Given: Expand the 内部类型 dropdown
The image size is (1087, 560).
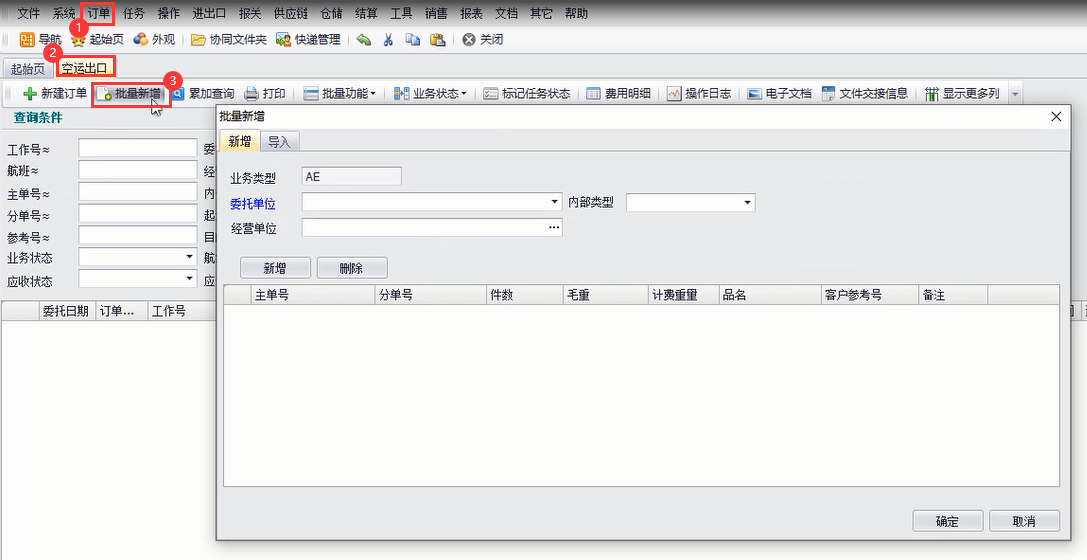Looking at the screenshot, I should point(747,203).
